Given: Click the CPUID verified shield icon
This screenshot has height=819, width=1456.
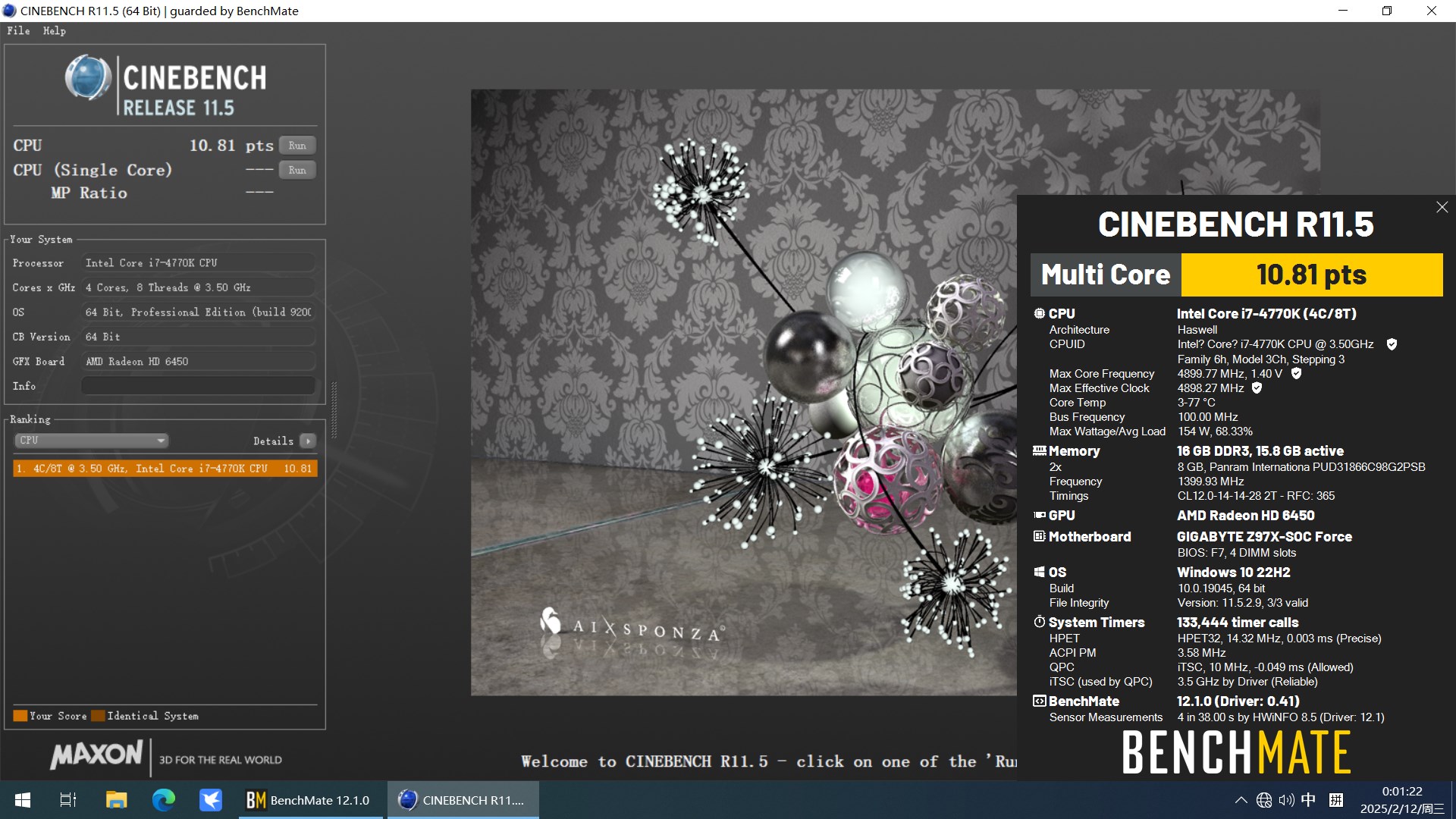Looking at the screenshot, I should pos(1392,344).
